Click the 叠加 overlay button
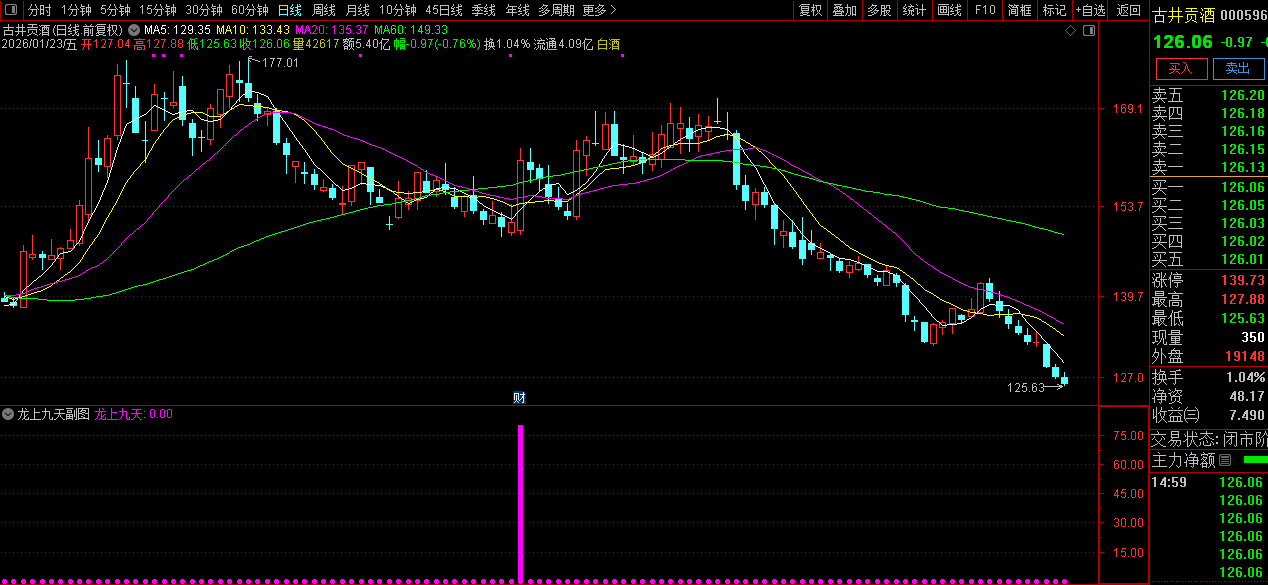Viewport: 1268px width, 585px height. click(x=845, y=10)
